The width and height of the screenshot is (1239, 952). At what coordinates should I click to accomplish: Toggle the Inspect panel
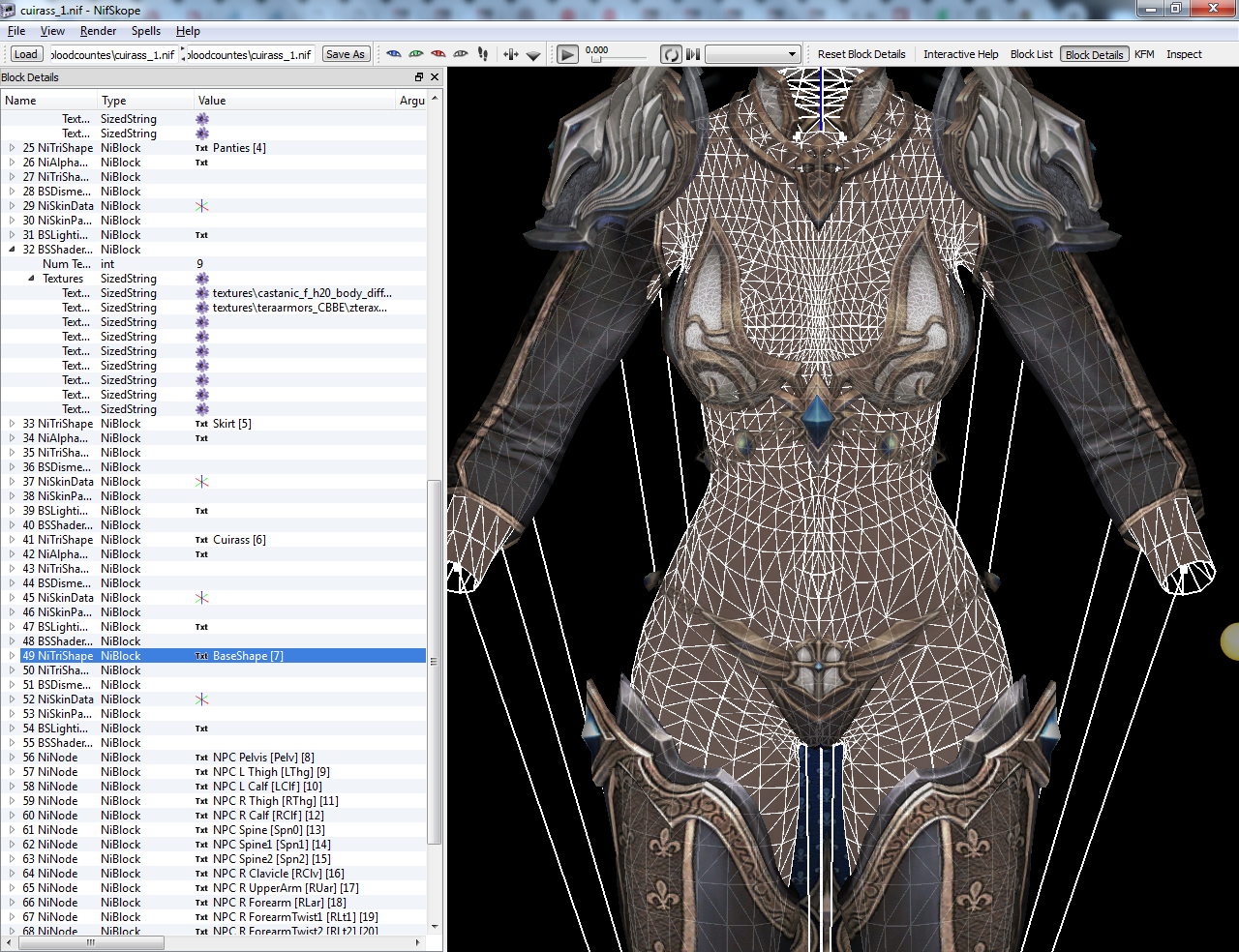coord(1184,54)
